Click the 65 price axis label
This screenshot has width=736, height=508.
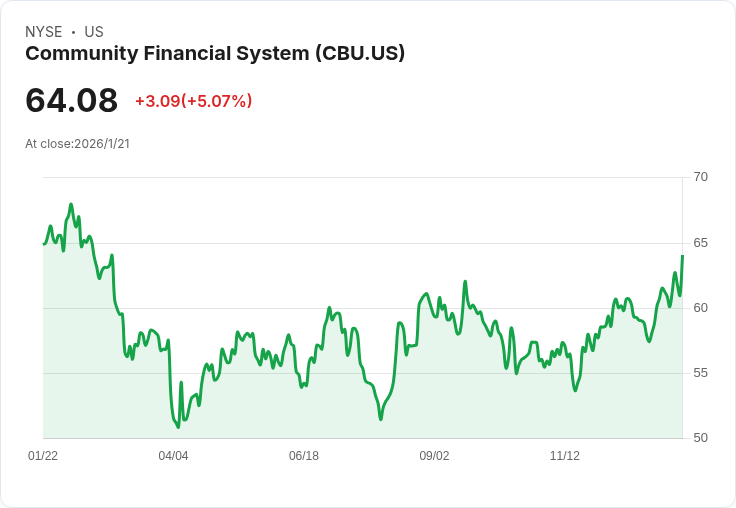[700, 243]
